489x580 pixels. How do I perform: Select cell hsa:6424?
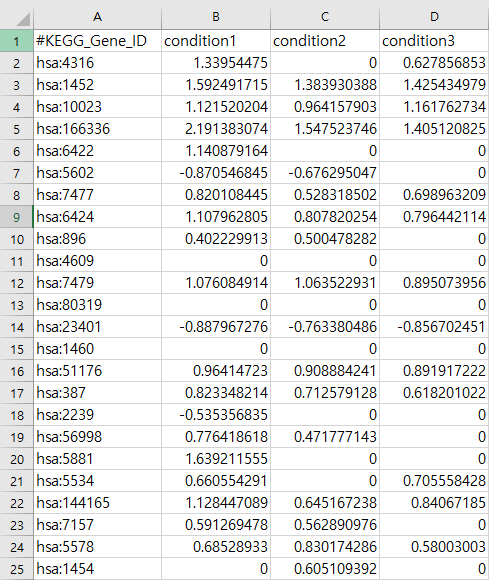[97, 217]
